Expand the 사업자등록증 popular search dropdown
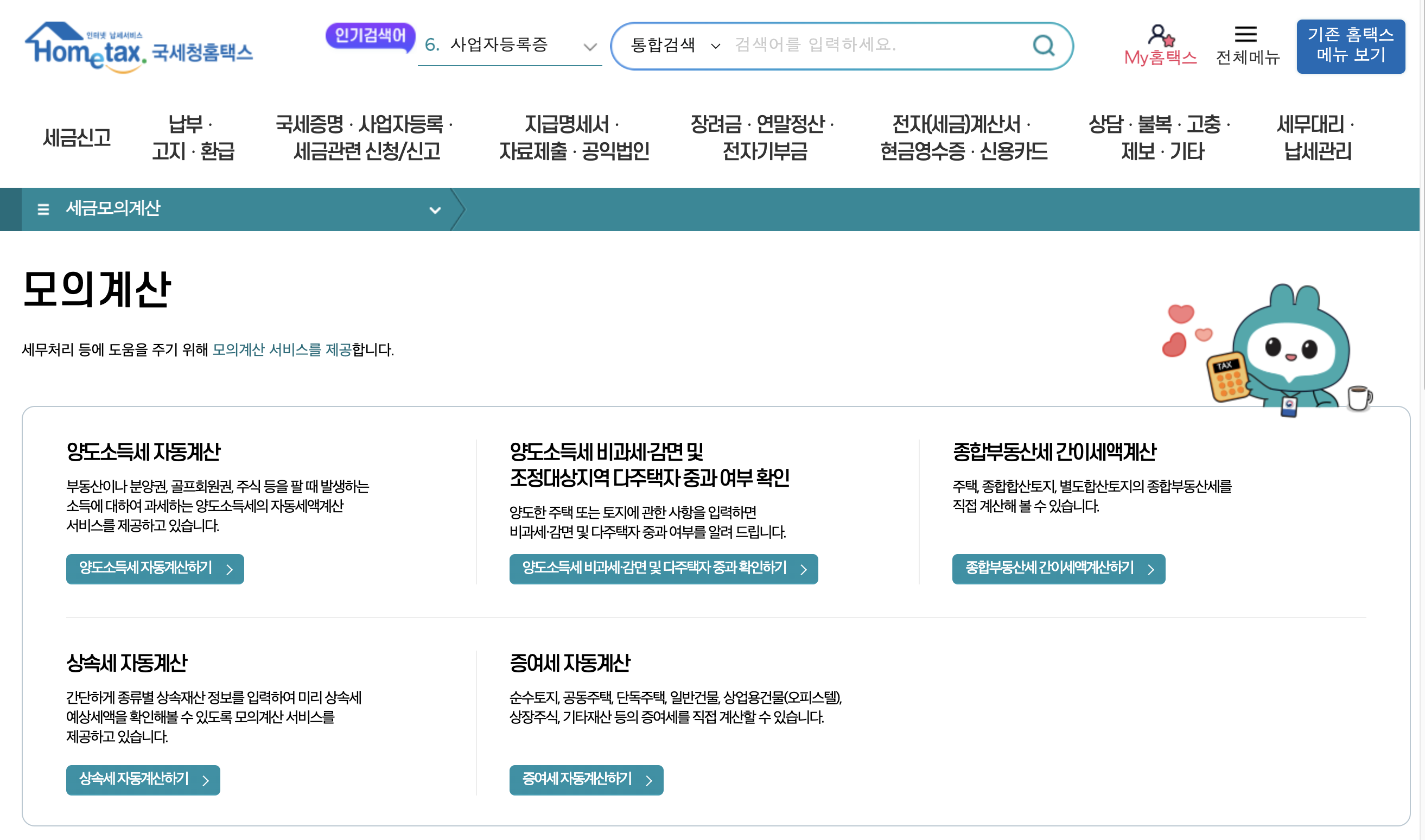 [x=589, y=47]
